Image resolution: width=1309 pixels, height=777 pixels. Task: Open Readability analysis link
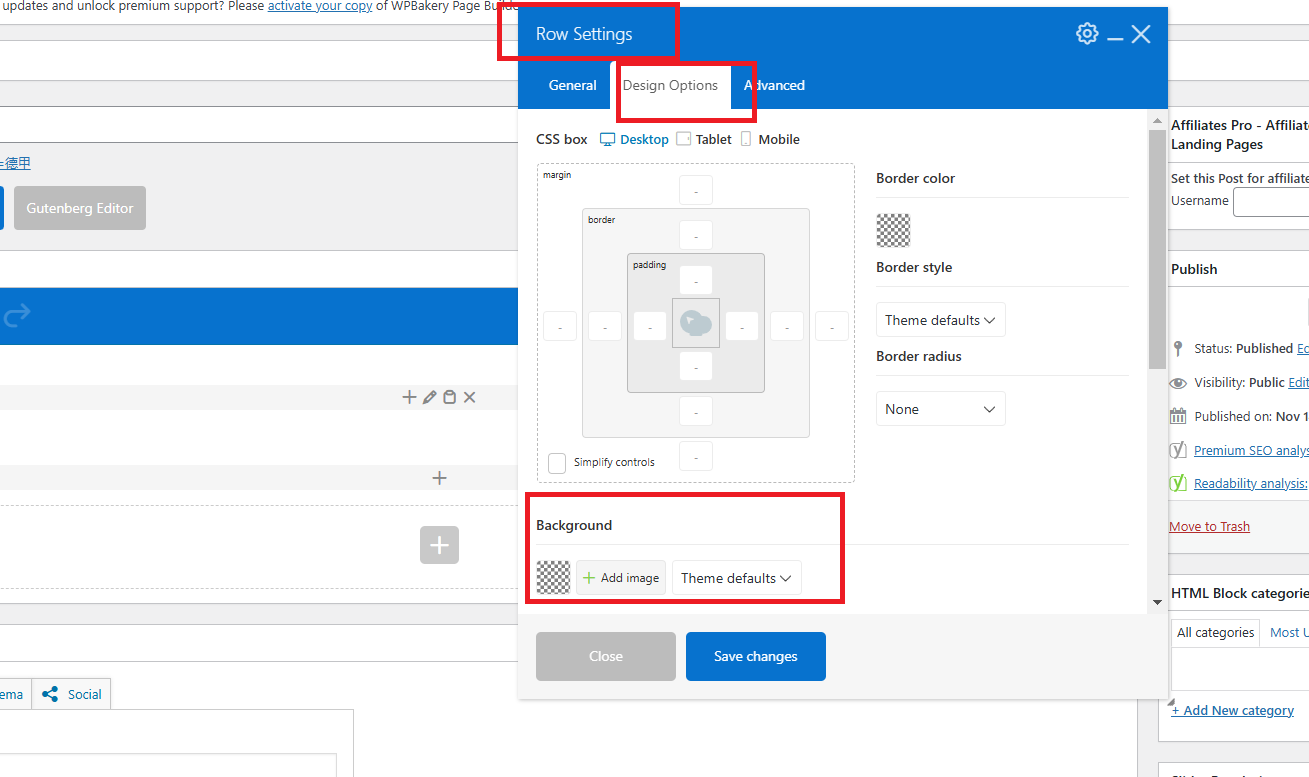pos(1251,483)
